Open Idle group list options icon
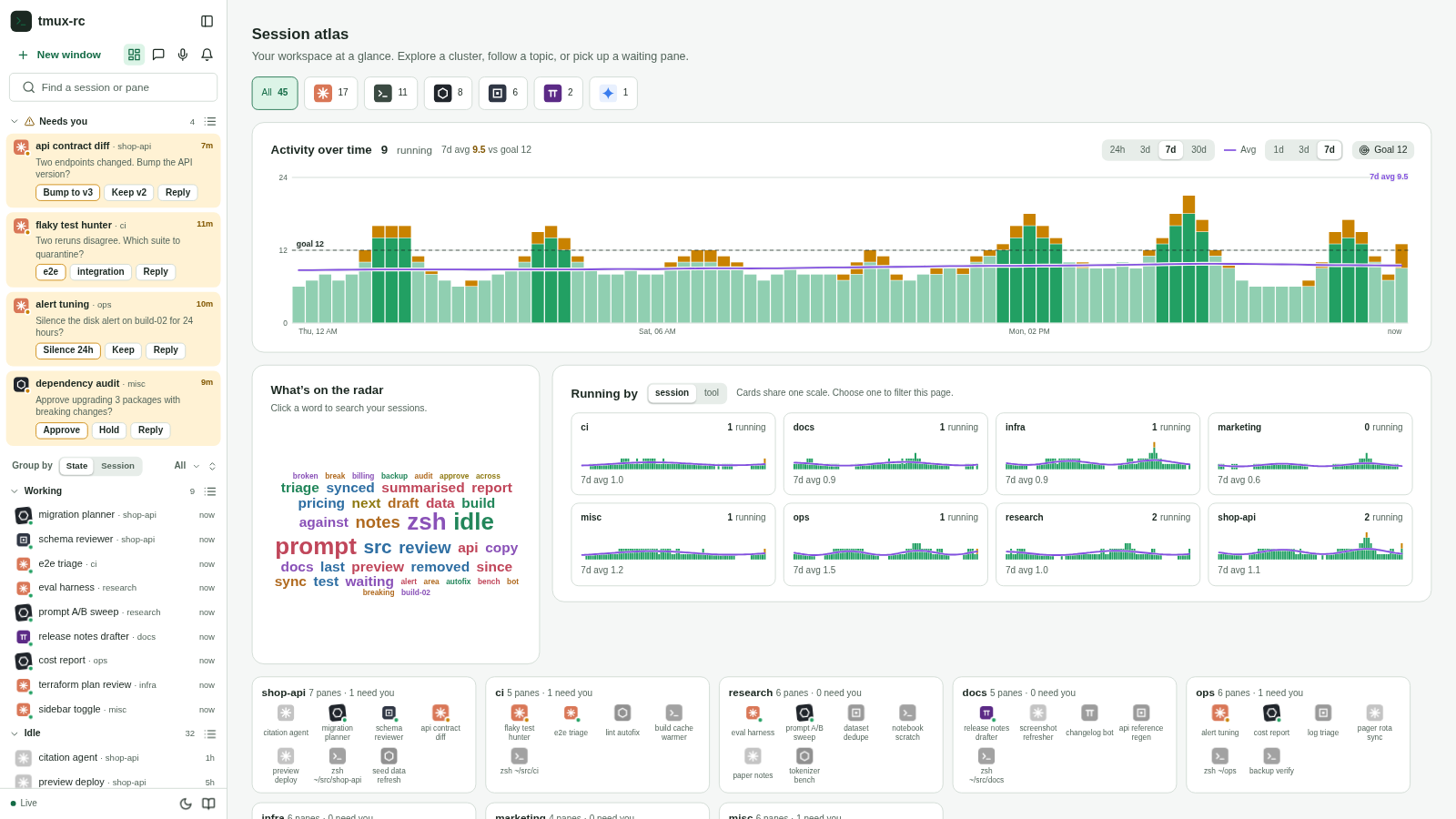1456x819 pixels. click(x=210, y=733)
